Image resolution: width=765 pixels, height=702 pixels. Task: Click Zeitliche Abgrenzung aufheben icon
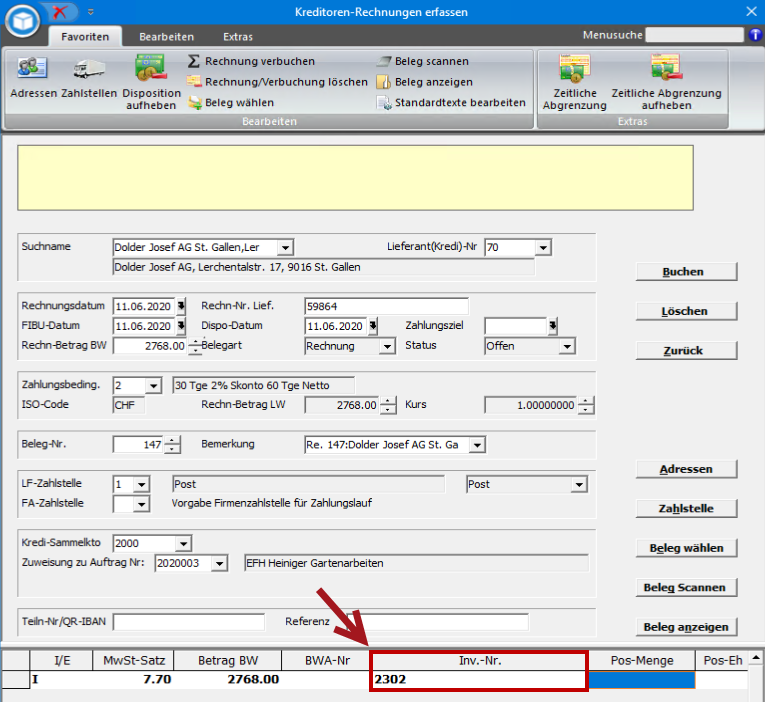coord(666,82)
